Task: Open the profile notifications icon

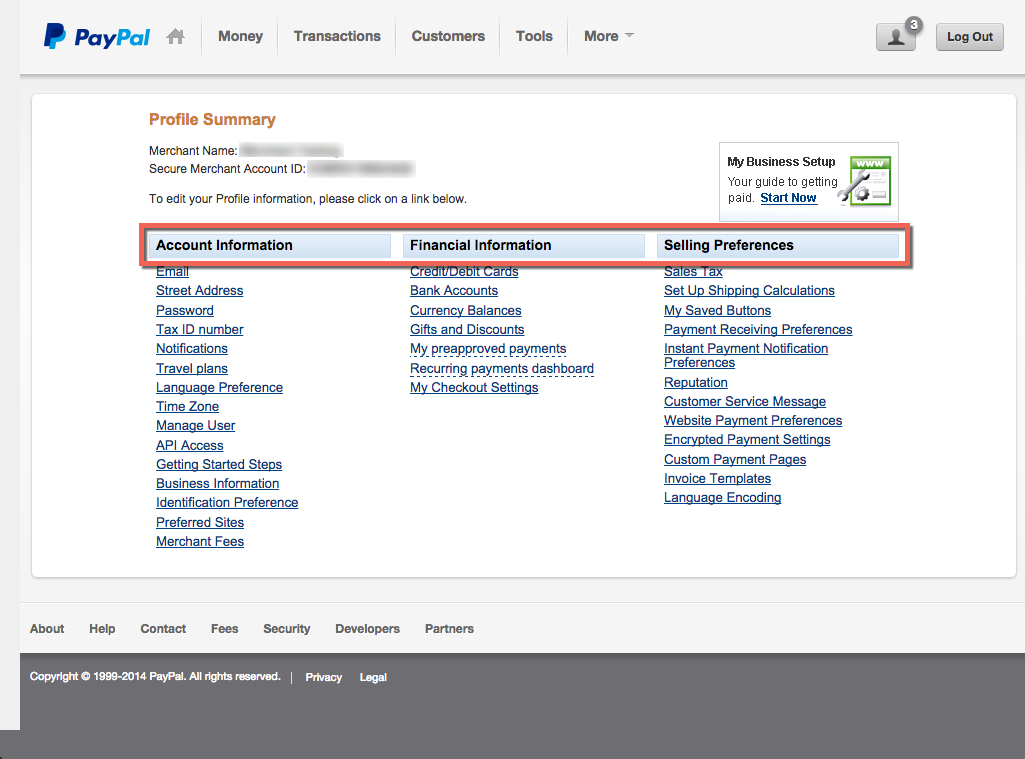Action: point(896,37)
